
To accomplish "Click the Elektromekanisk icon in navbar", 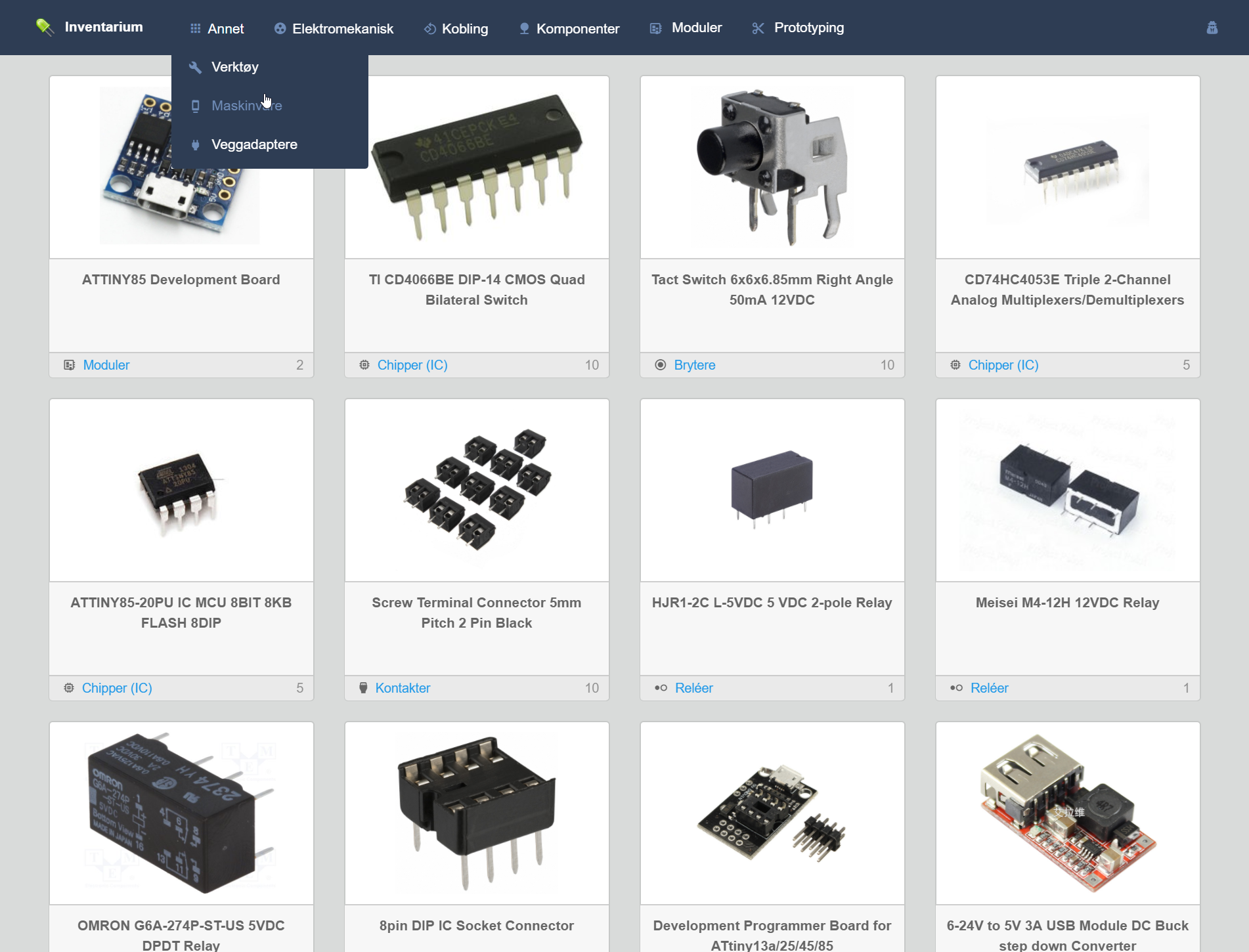I will [280, 28].
